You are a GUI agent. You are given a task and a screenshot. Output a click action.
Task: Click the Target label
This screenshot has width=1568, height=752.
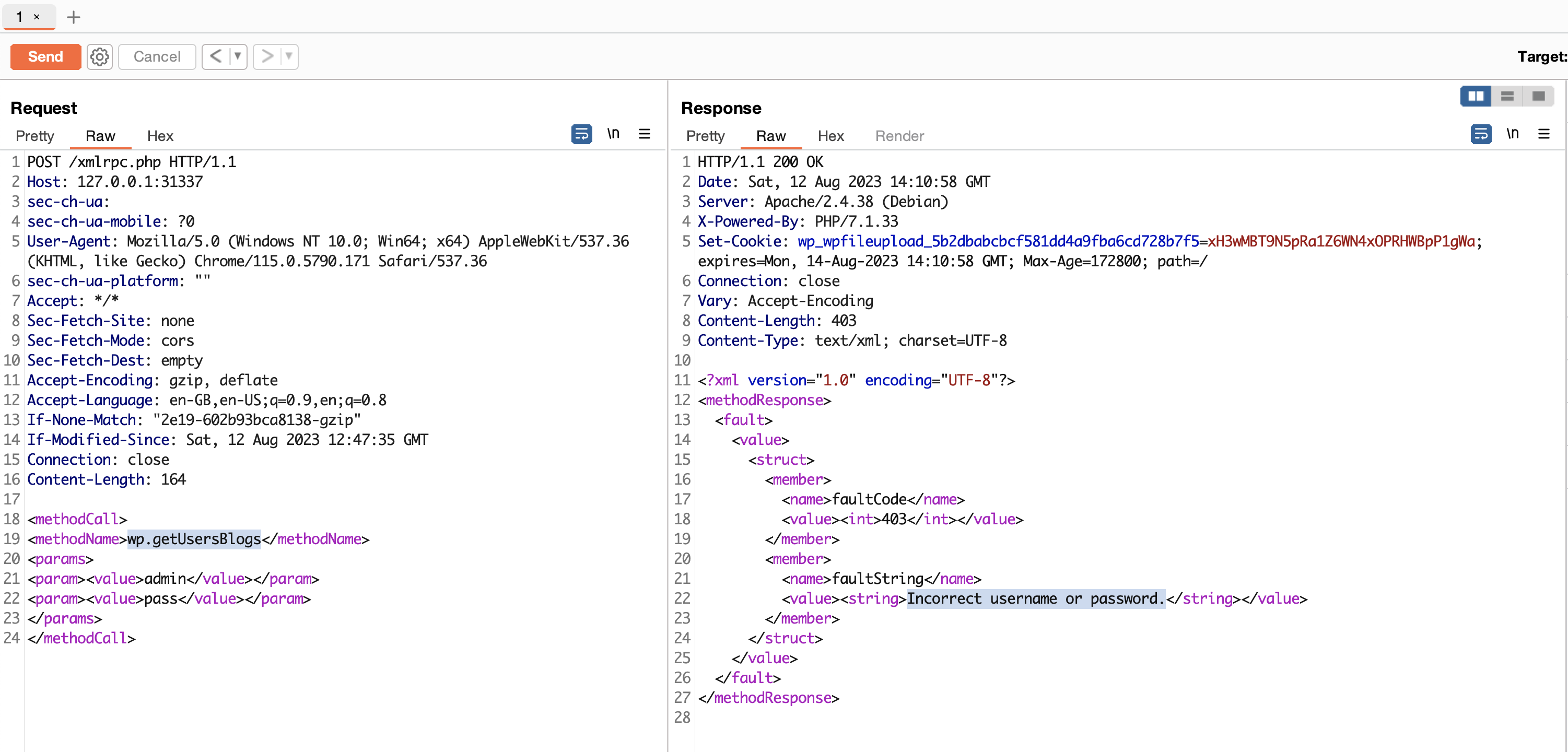(1542, 56)
